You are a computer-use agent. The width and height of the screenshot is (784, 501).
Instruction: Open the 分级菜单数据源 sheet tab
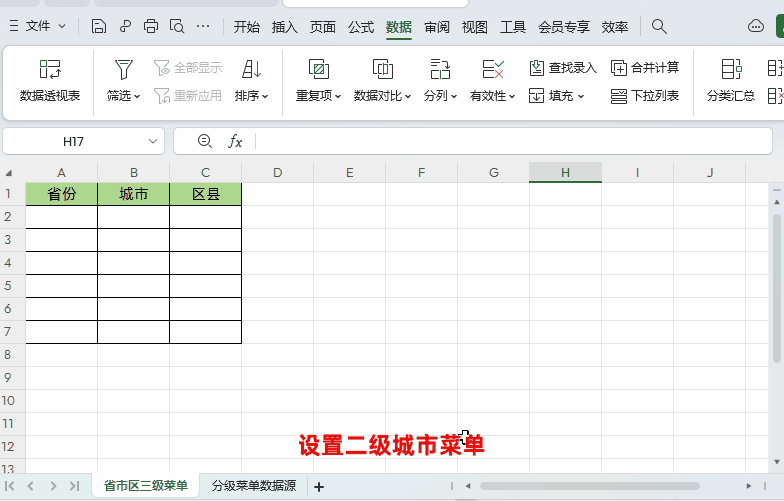(x=254, y=486)
